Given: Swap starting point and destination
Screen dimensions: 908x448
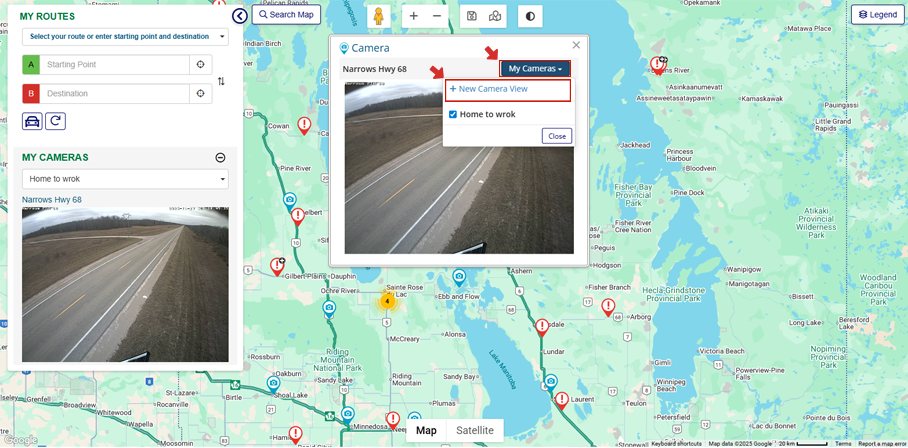Looking at the screenshot, I should [221, 82].
